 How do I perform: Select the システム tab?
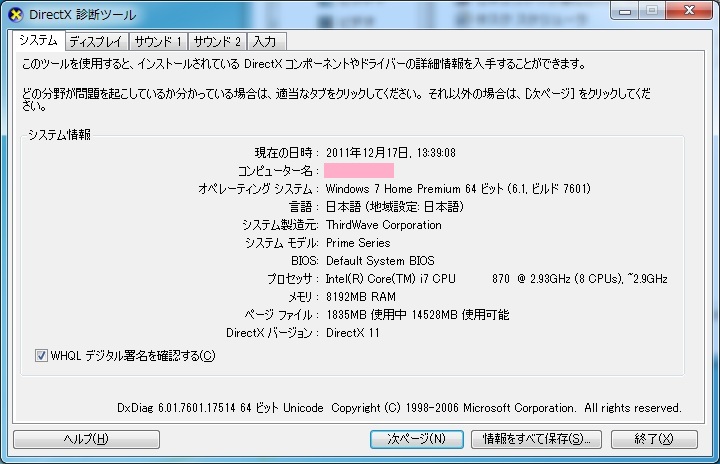click(x=38, y=41)
